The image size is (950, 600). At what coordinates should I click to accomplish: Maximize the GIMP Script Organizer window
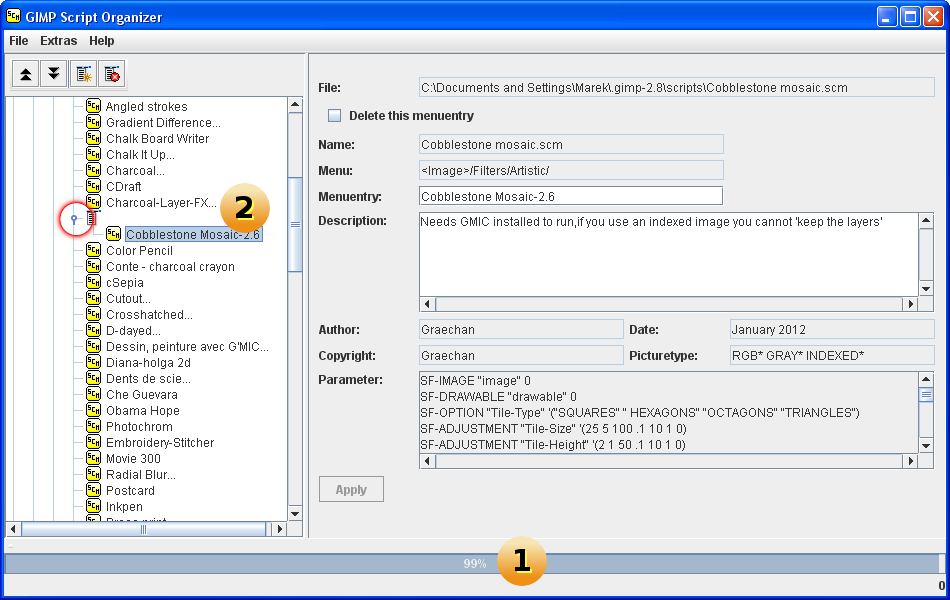(910, 17)
